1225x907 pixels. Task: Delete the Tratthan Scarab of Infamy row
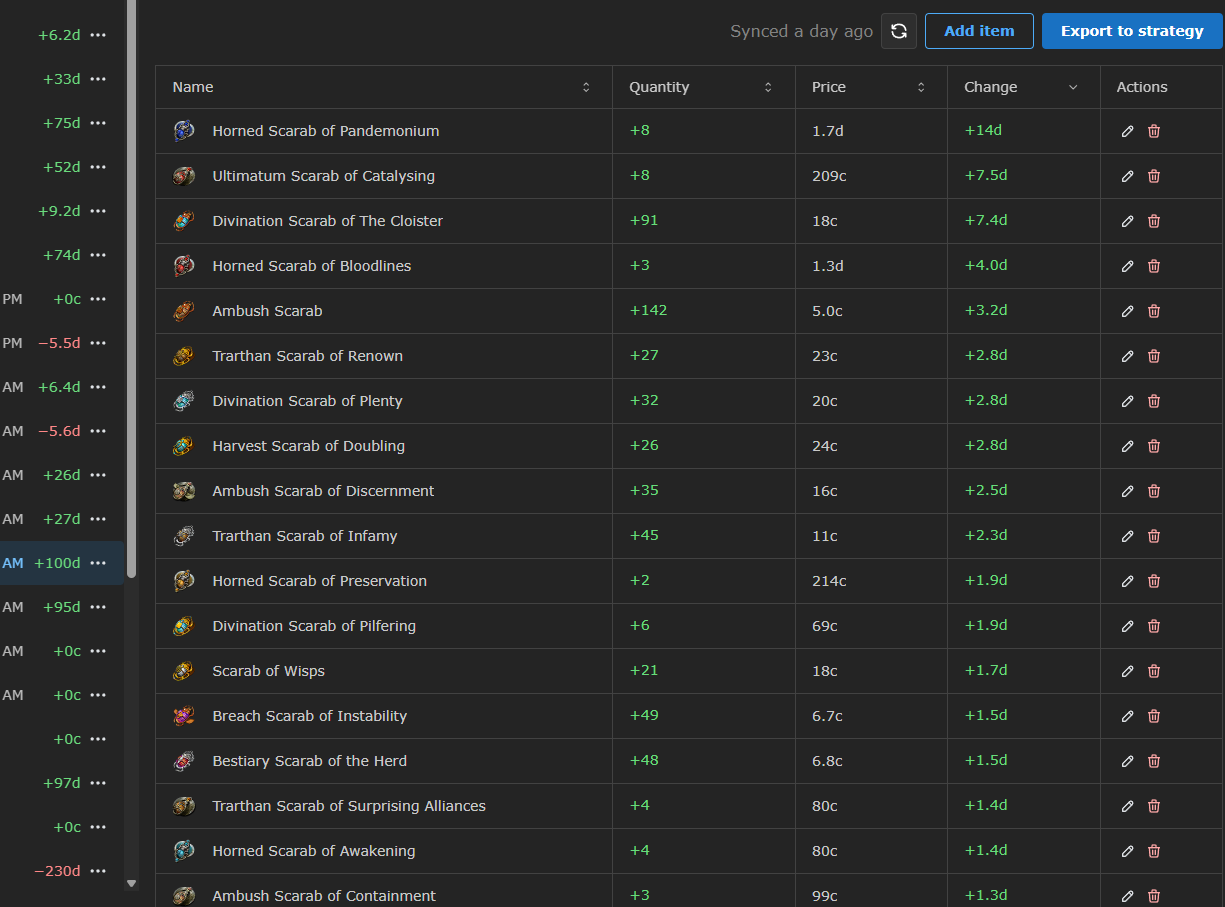[1154, 536]
